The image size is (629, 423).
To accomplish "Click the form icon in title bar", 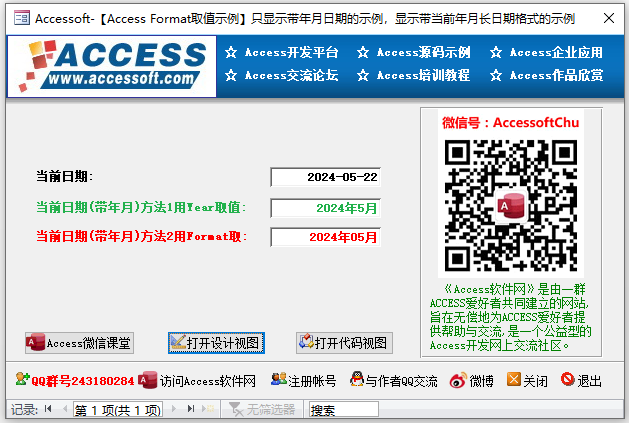I will click(x=22, y=18).
